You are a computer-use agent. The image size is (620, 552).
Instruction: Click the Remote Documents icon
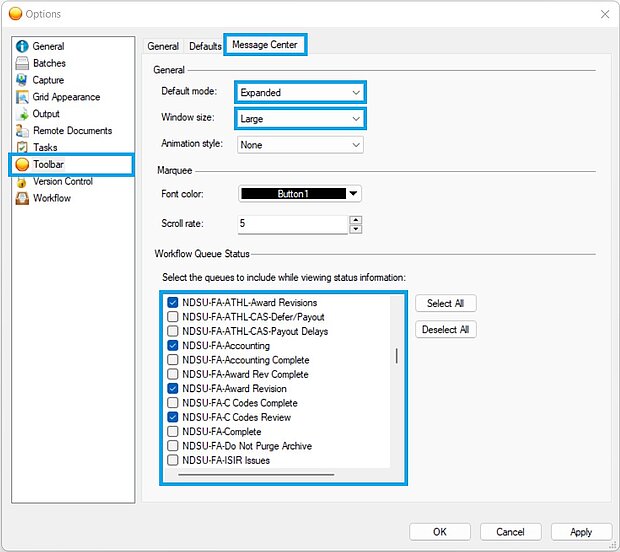(22, 130)
